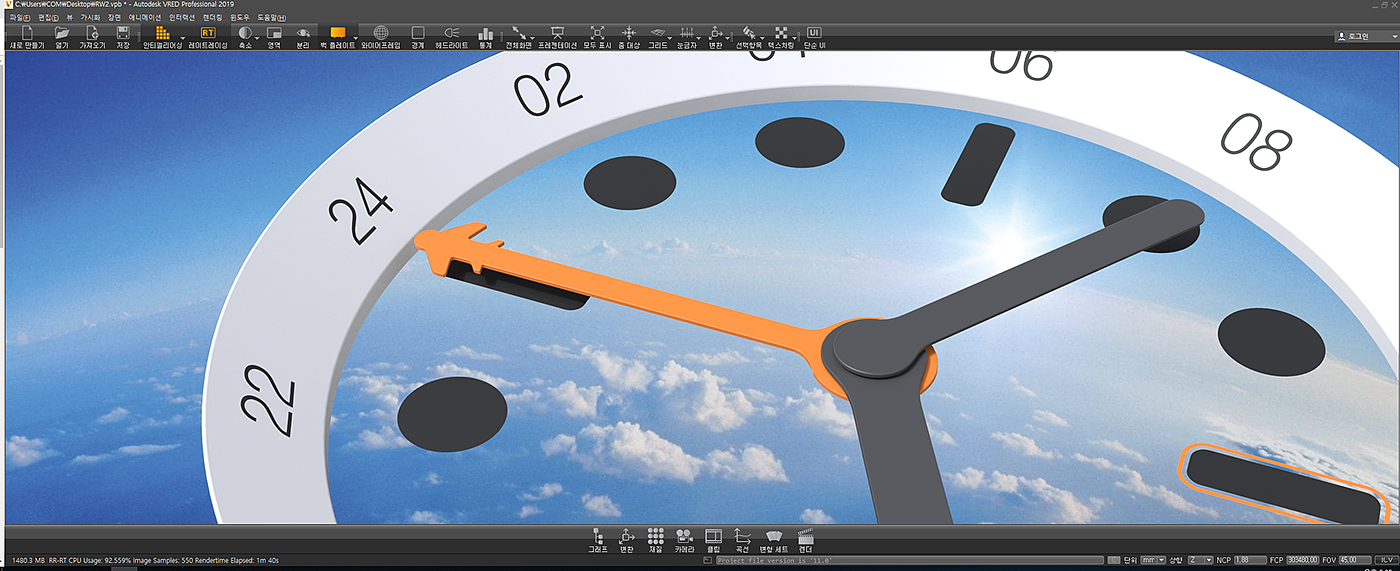The width and height of the screenshot is (1400, 571).
Task: Open the render (렌더) settings clapboard icon
Action: coord(806,537)
